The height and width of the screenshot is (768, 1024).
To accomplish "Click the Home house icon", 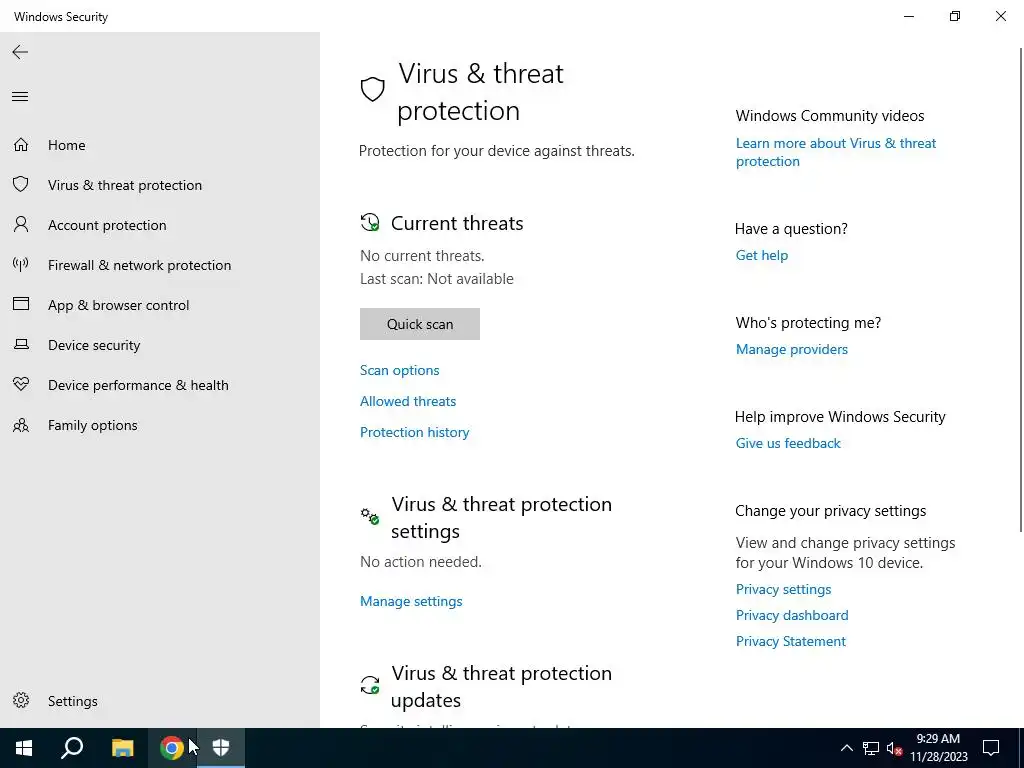I will (x=21, y=144).
